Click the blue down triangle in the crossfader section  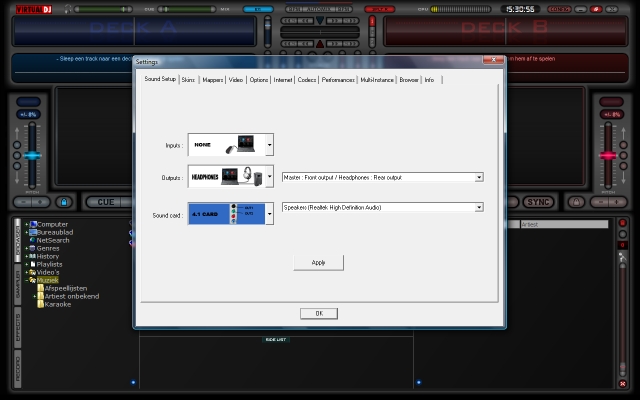coord(320,20)
